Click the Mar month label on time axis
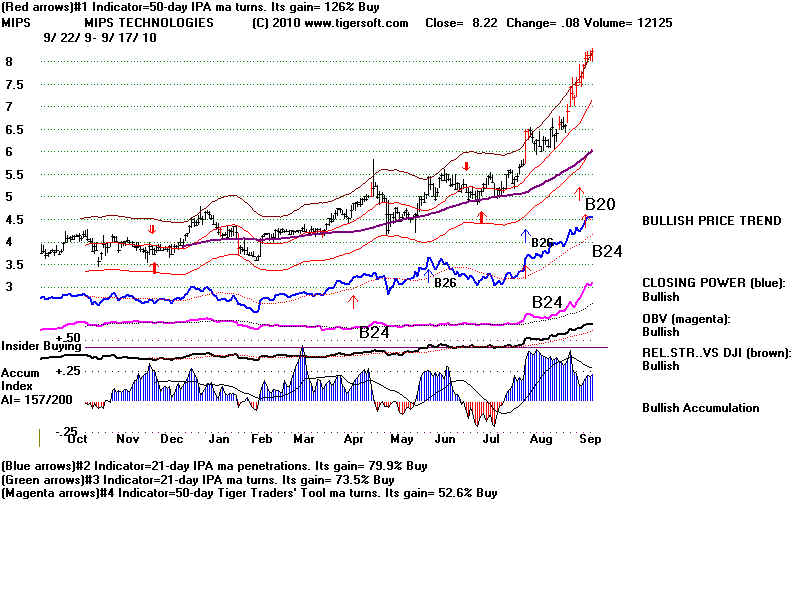Viewport: 800px width, 600px height. click(303, 437)
